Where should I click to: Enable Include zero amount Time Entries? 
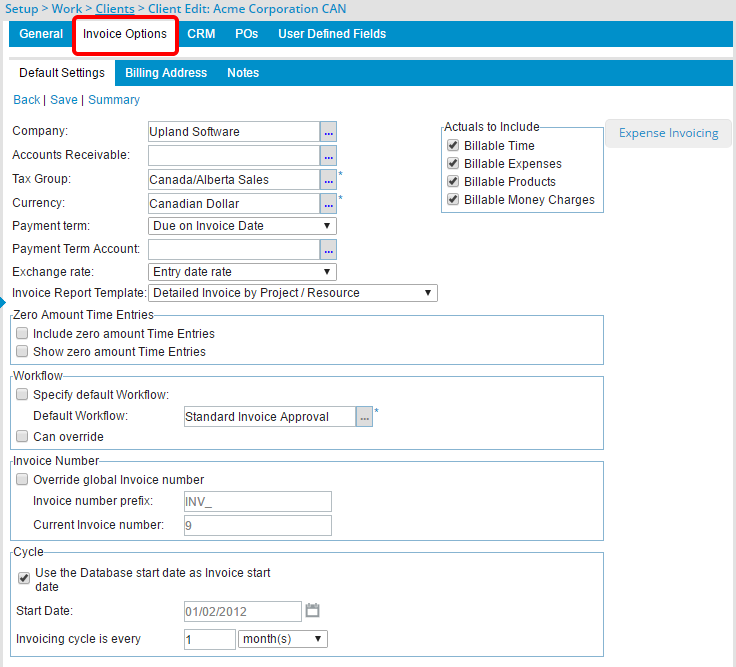tap(22, 334)
